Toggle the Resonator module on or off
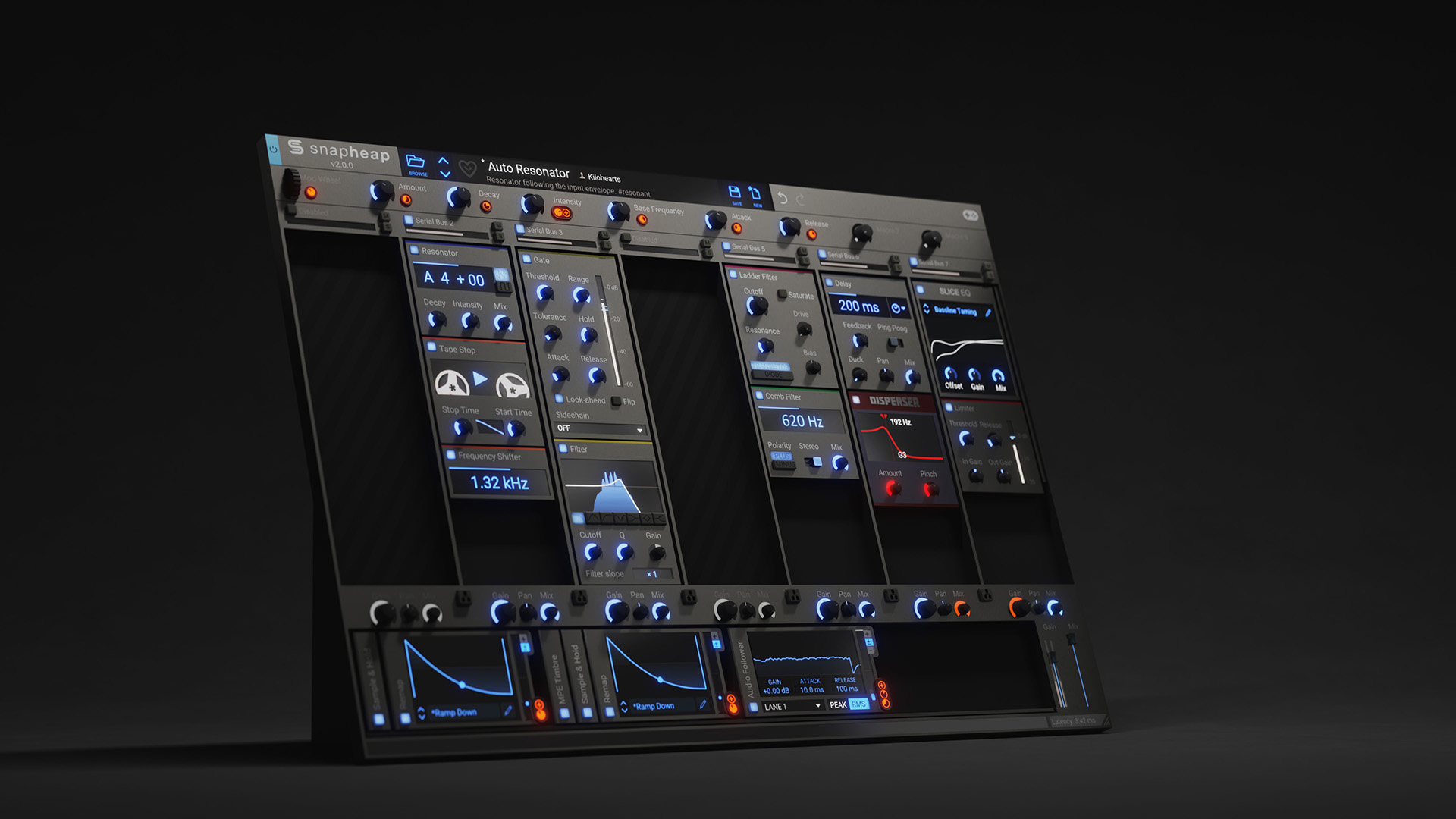 click(x=414, y=249)
